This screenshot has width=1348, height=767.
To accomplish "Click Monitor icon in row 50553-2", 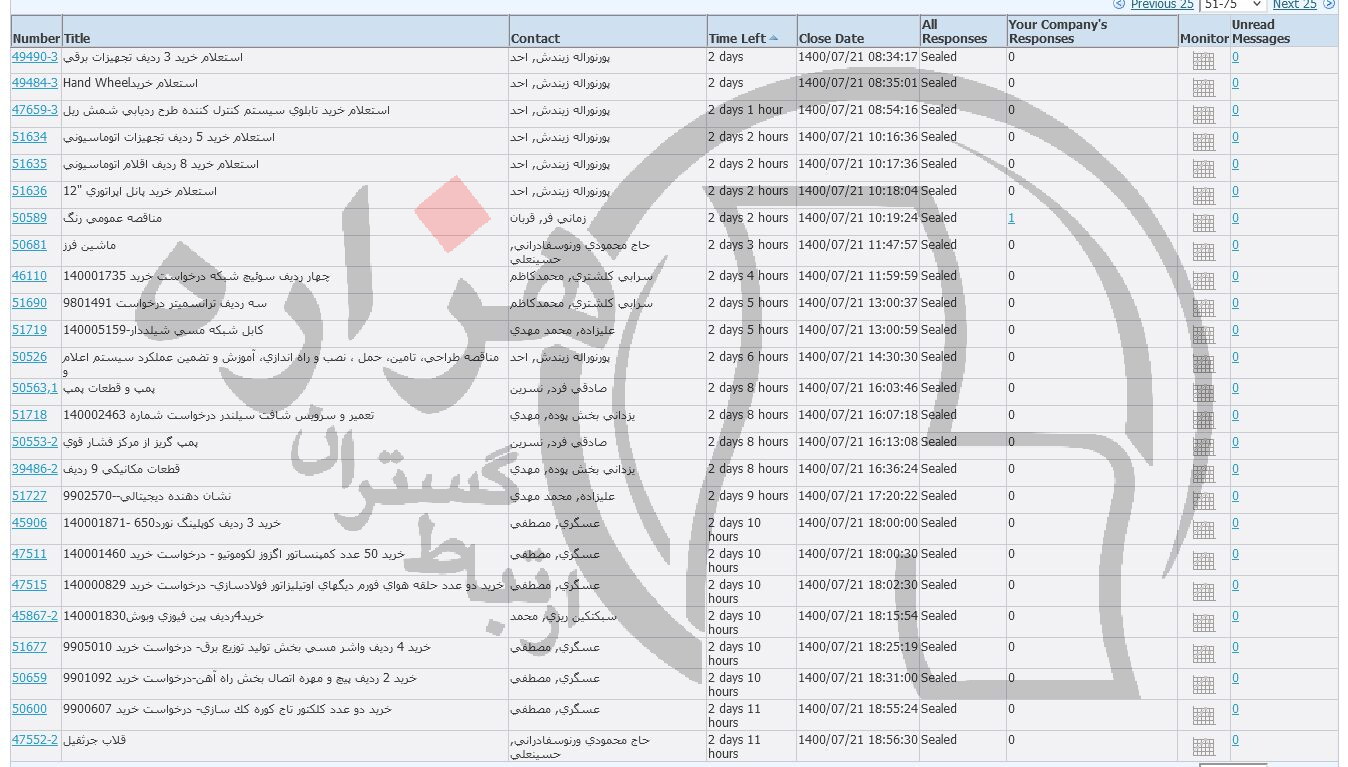I will point(1203,447).
